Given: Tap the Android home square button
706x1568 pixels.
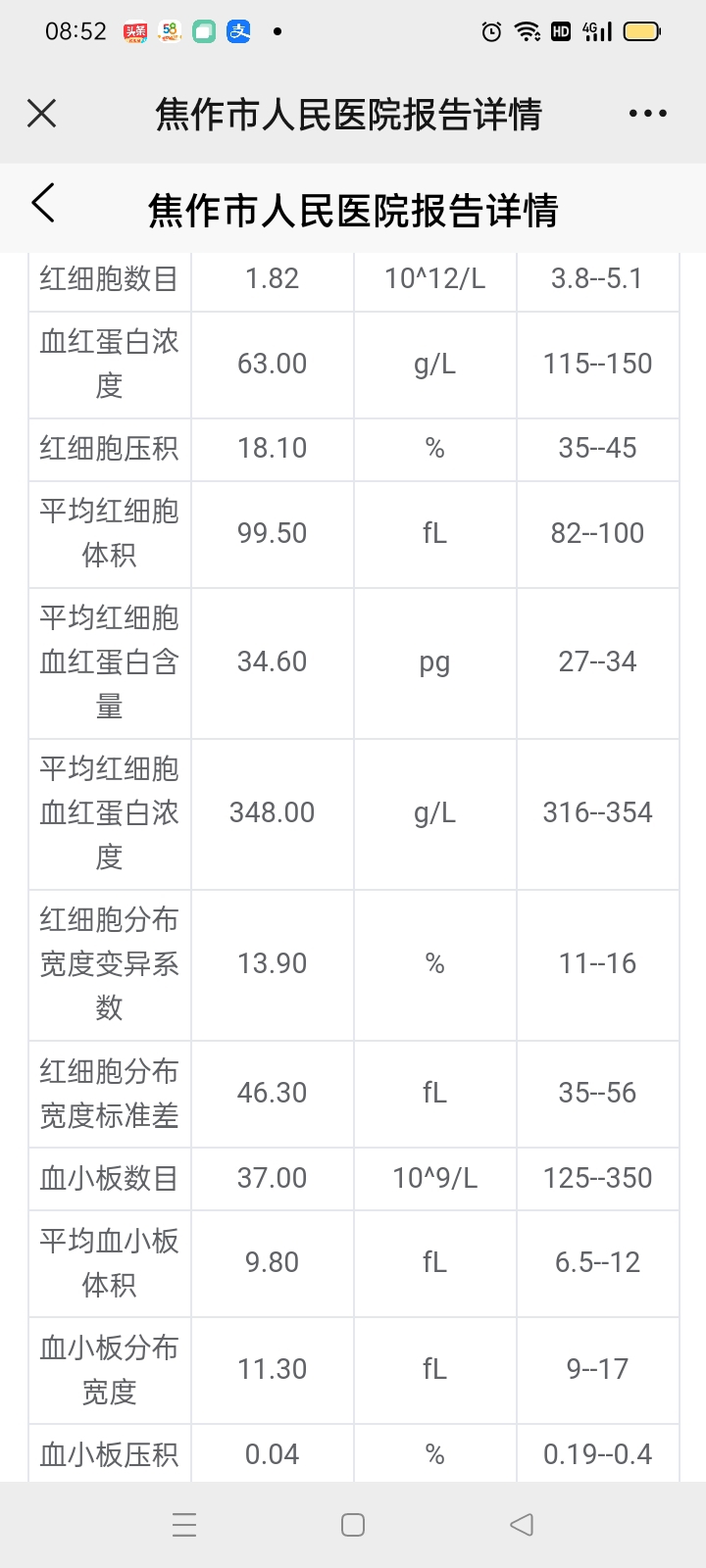Looking at the screenshot, I should (x=353, y=1525).
